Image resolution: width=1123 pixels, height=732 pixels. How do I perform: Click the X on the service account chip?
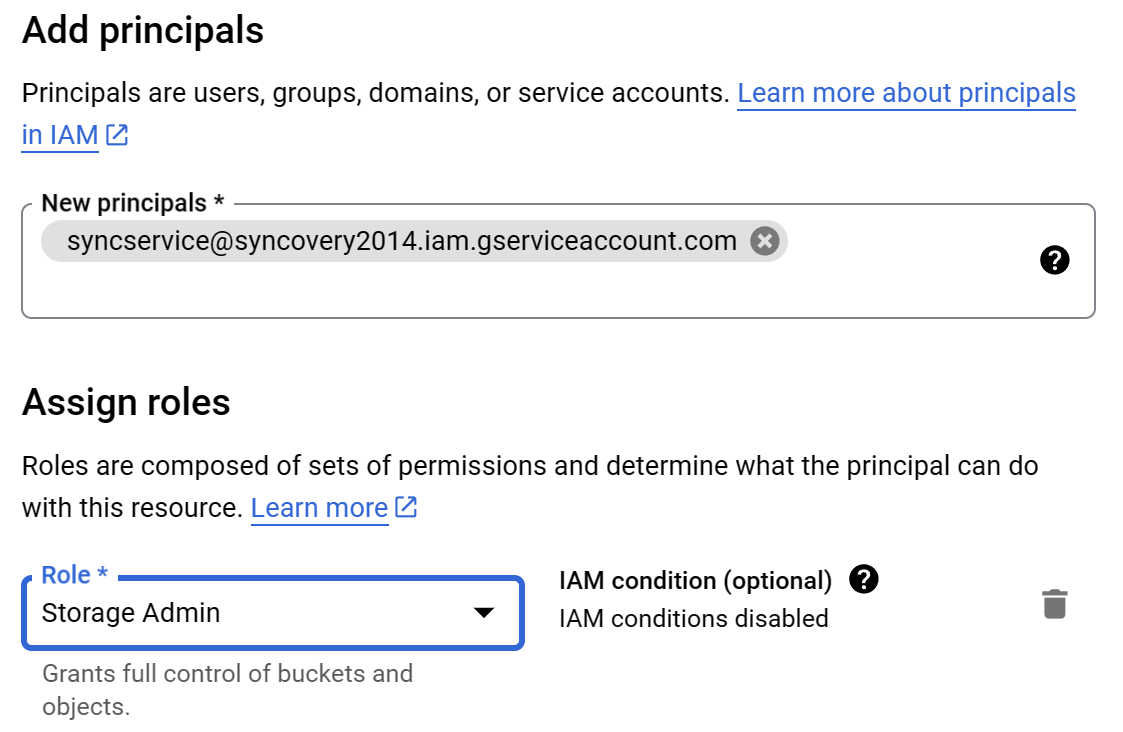(x=763, y=240)
